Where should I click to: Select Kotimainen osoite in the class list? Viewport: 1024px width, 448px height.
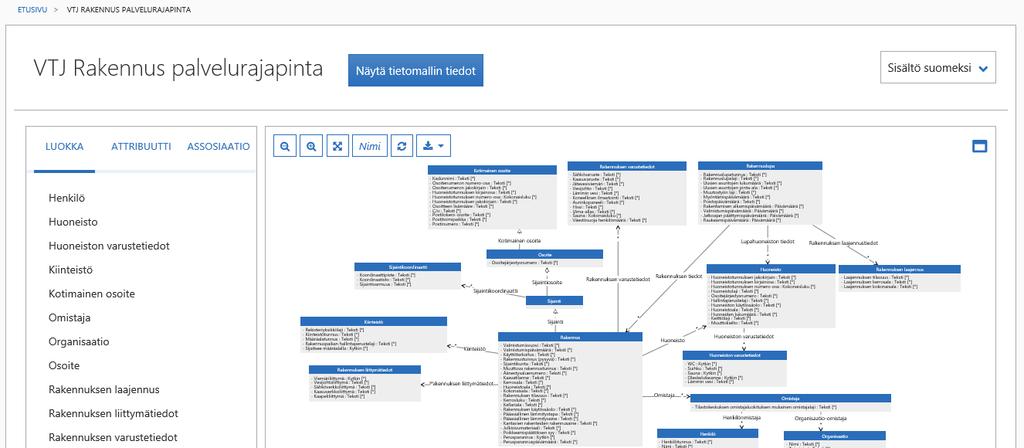click(x=91, y=294)
